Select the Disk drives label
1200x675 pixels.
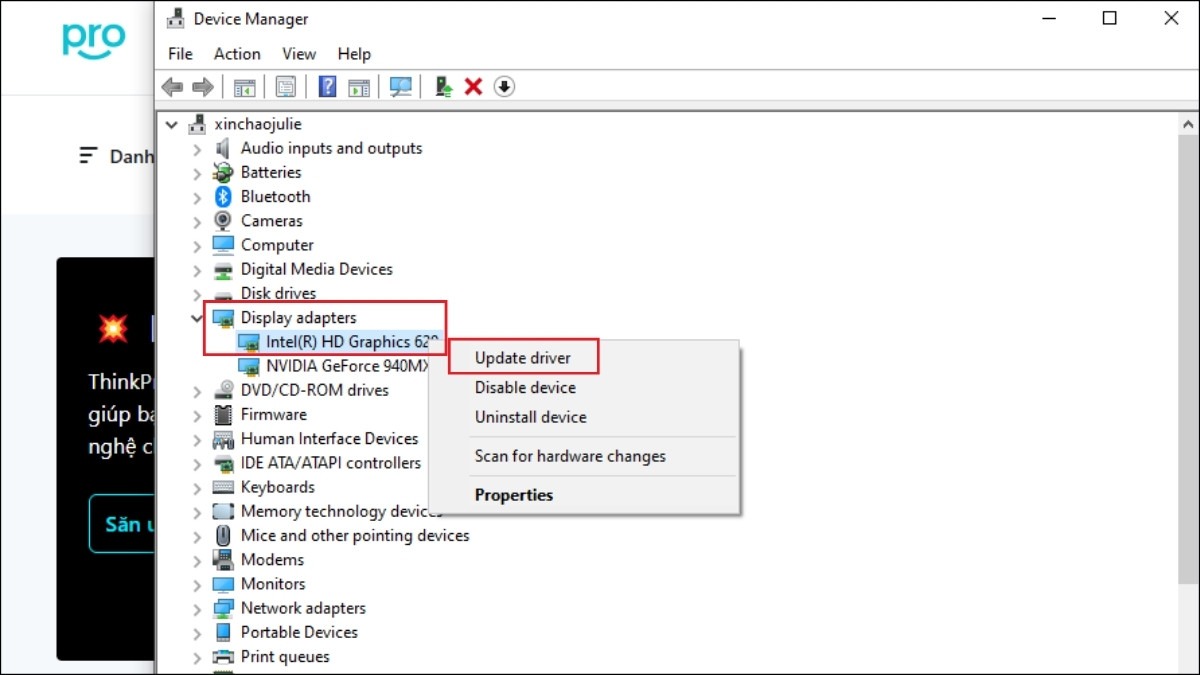(278, 294)
